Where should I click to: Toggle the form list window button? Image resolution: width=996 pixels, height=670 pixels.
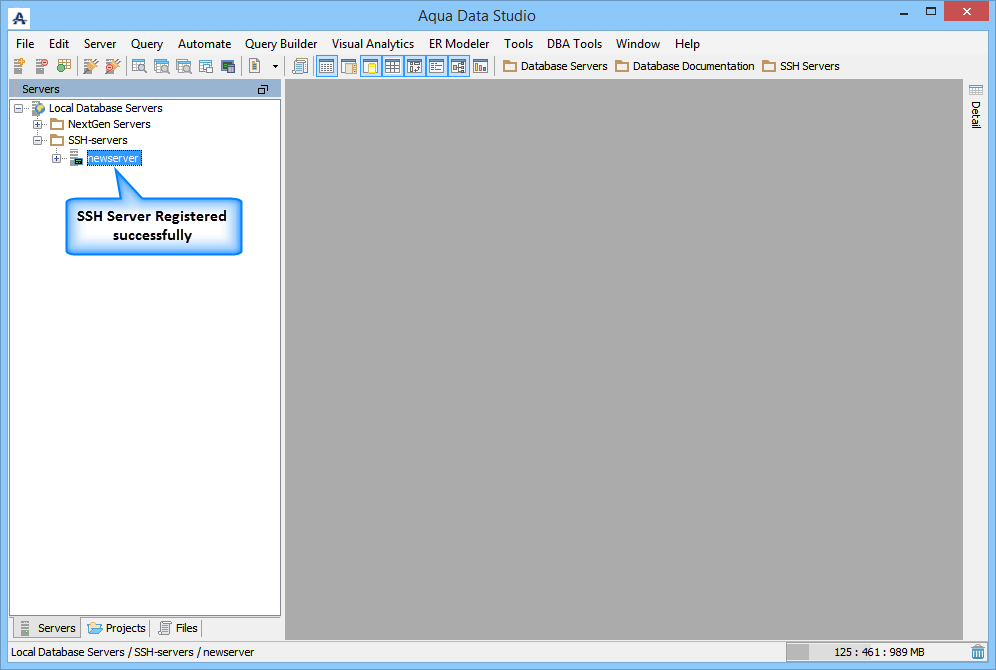tap(436, 66)
